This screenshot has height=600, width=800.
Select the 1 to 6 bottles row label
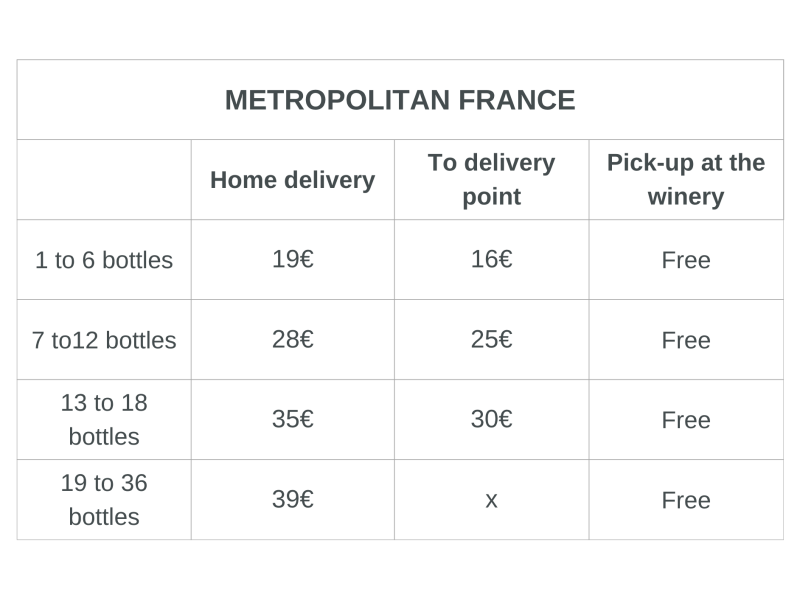104,260
